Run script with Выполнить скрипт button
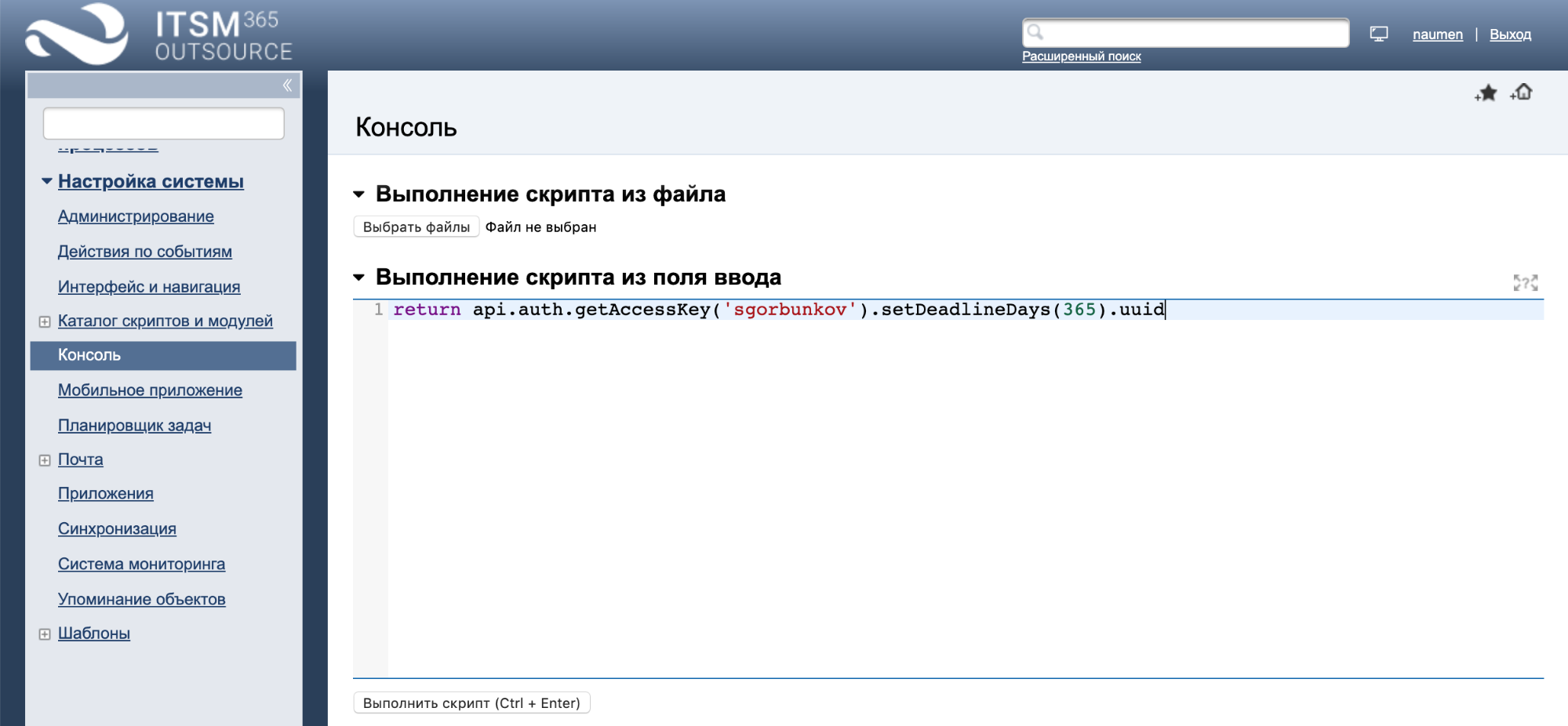Screen dimensions: 1568x726 tap(471, 703)
